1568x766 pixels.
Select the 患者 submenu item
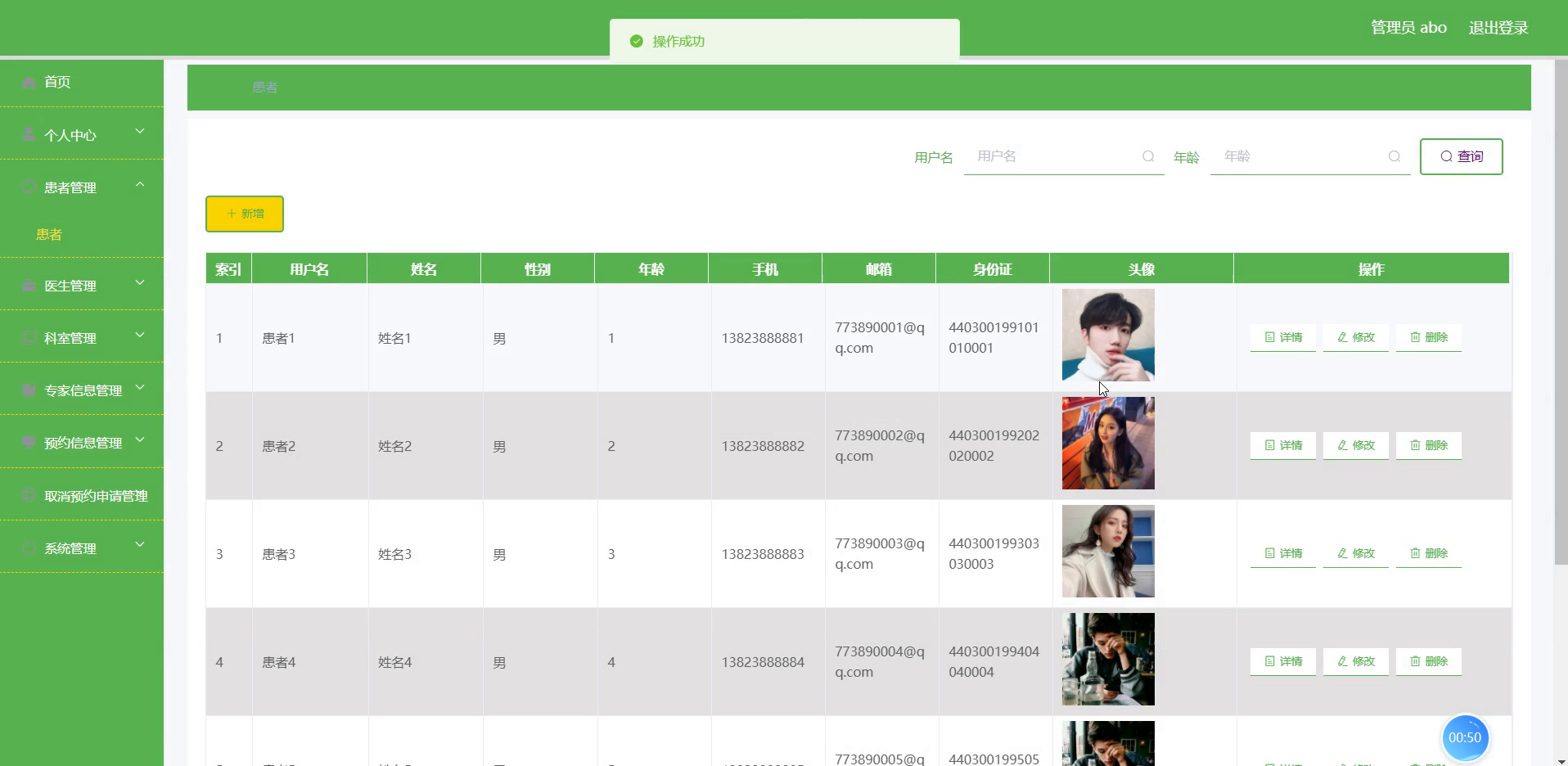[x=49, y=234]
